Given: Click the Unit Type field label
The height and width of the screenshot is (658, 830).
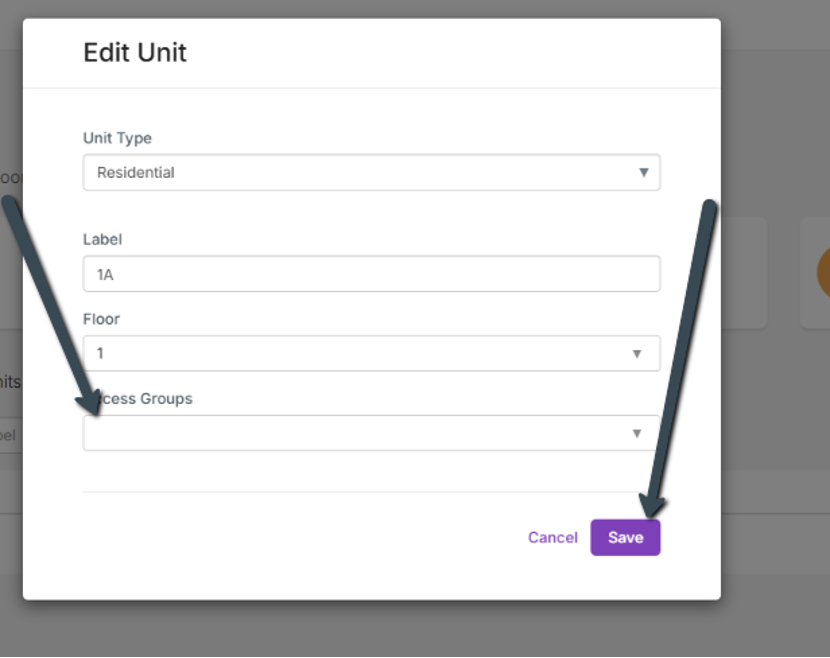Looking at the screenshot, I should click(x=117, y=138).
